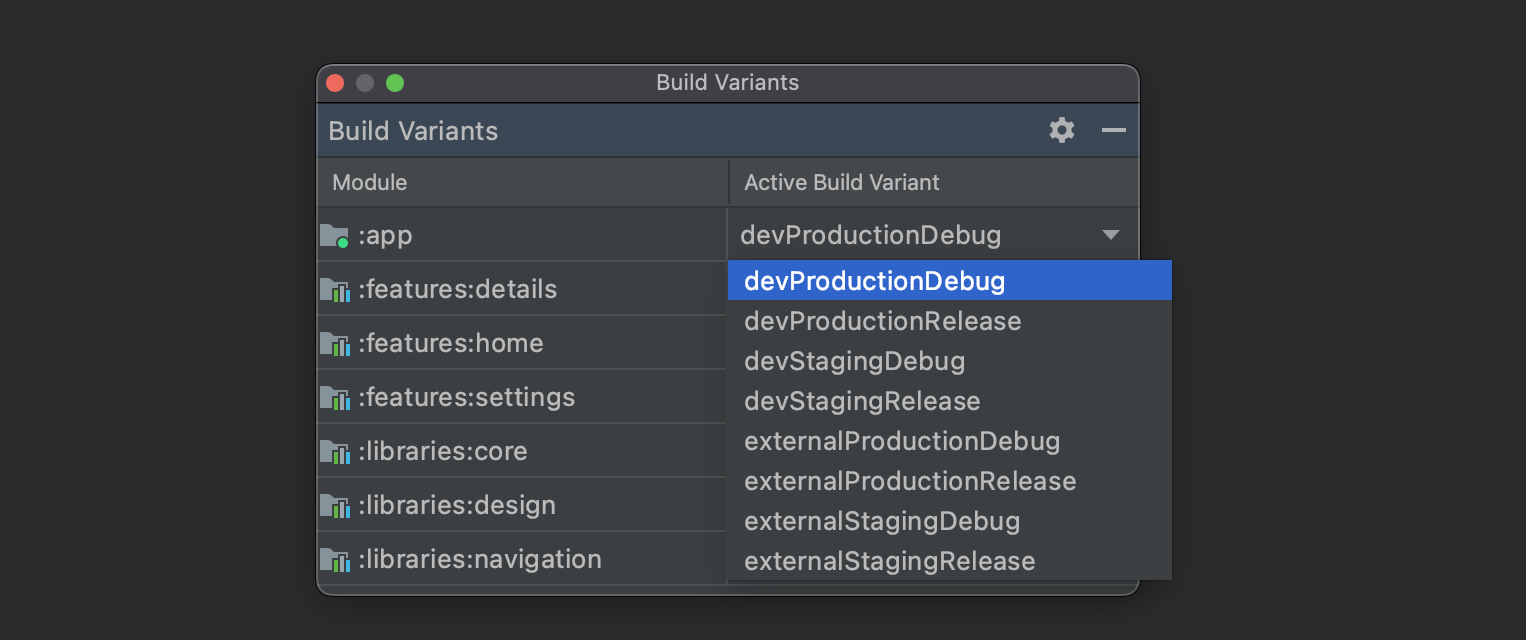Select devProductionDebug in the dropdown list
This screenshot has height=640, width=1526.
[875, 281]
